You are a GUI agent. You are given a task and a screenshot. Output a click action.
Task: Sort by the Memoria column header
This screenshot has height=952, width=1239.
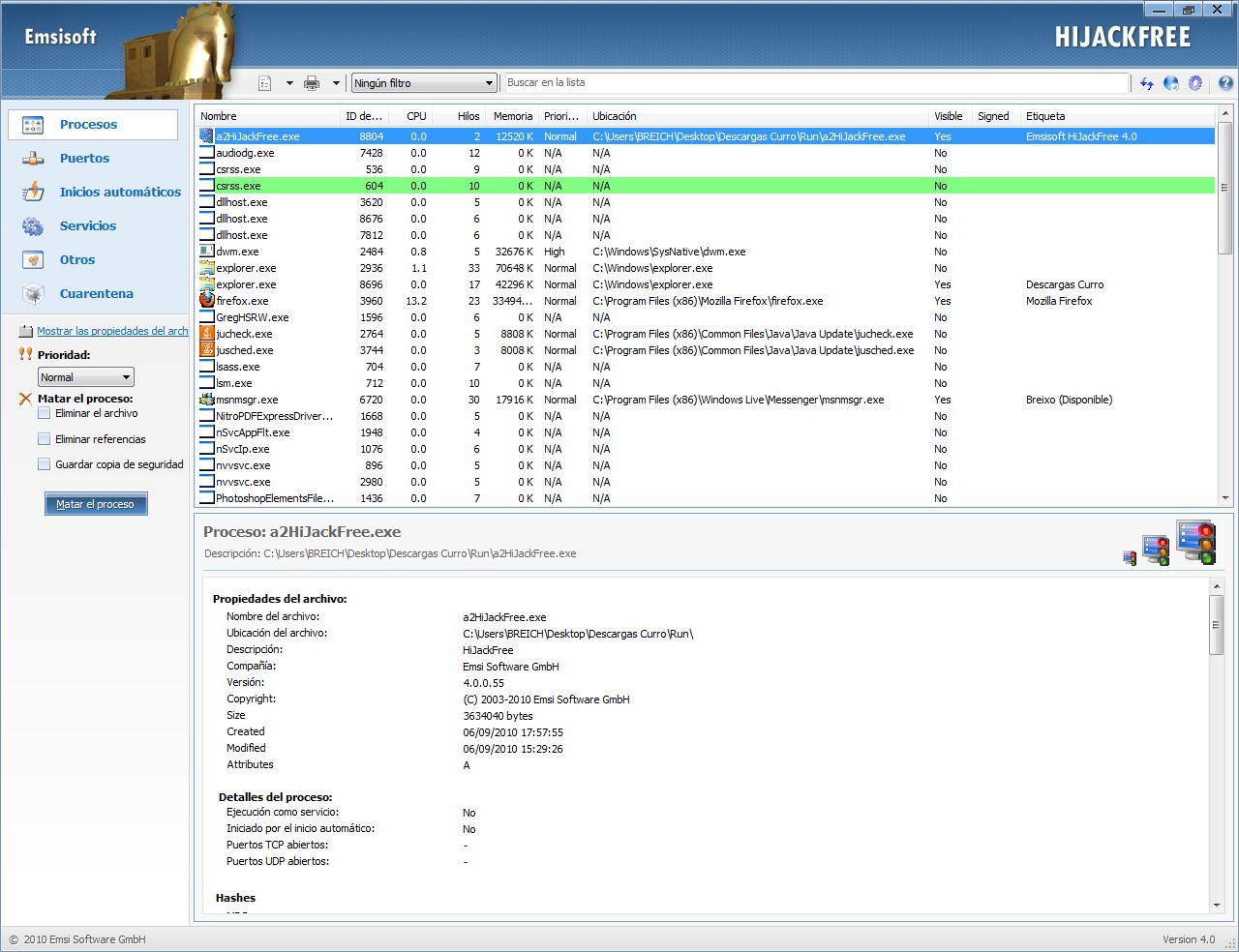513,116
